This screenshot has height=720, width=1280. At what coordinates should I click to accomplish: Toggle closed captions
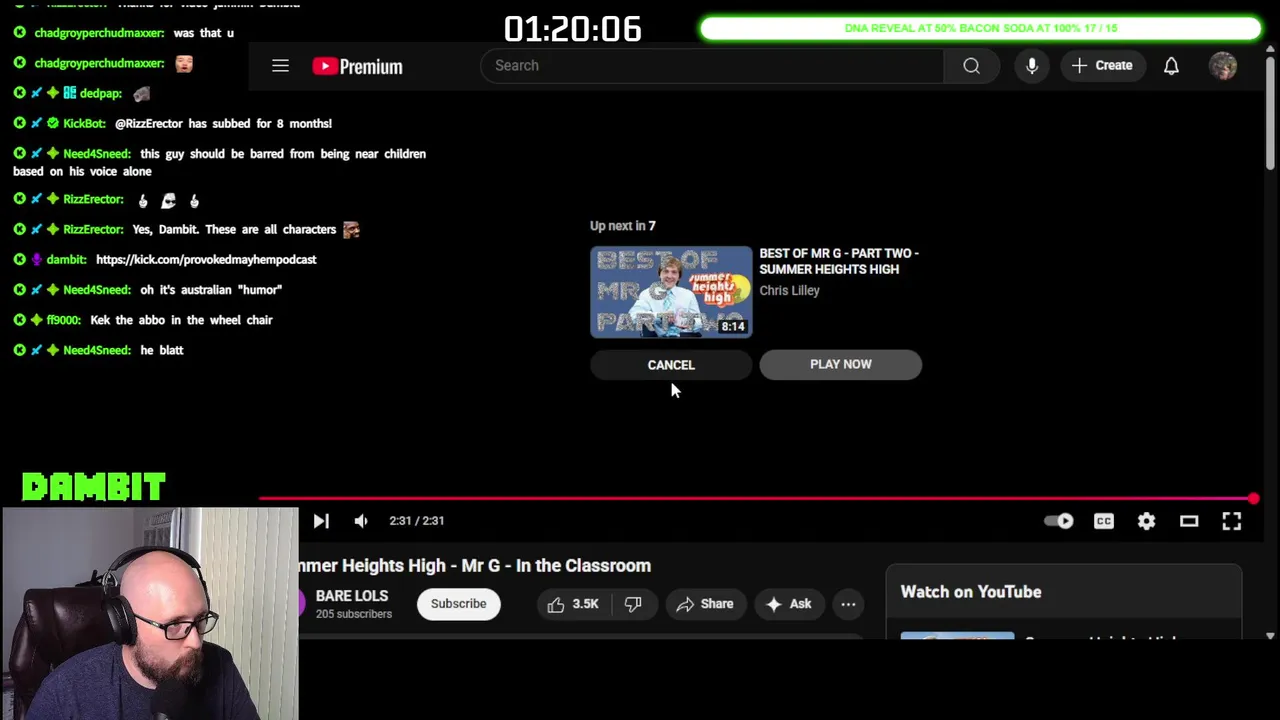coord(1104,521)
